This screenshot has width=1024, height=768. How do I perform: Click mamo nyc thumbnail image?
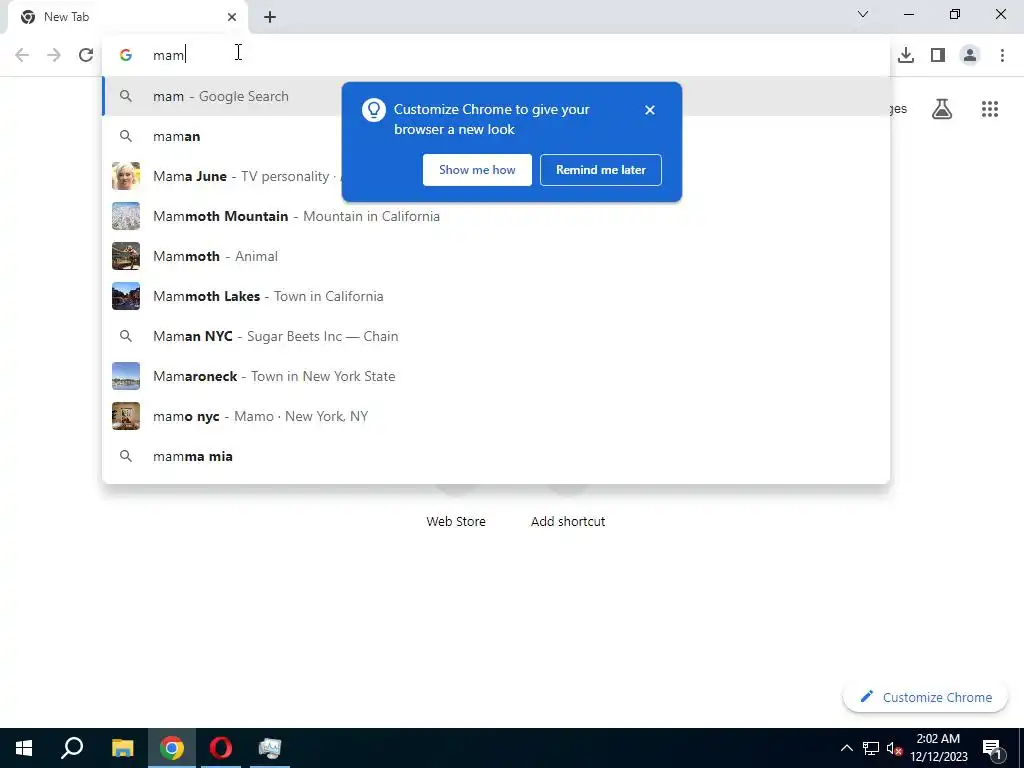(x=126, y=416)
